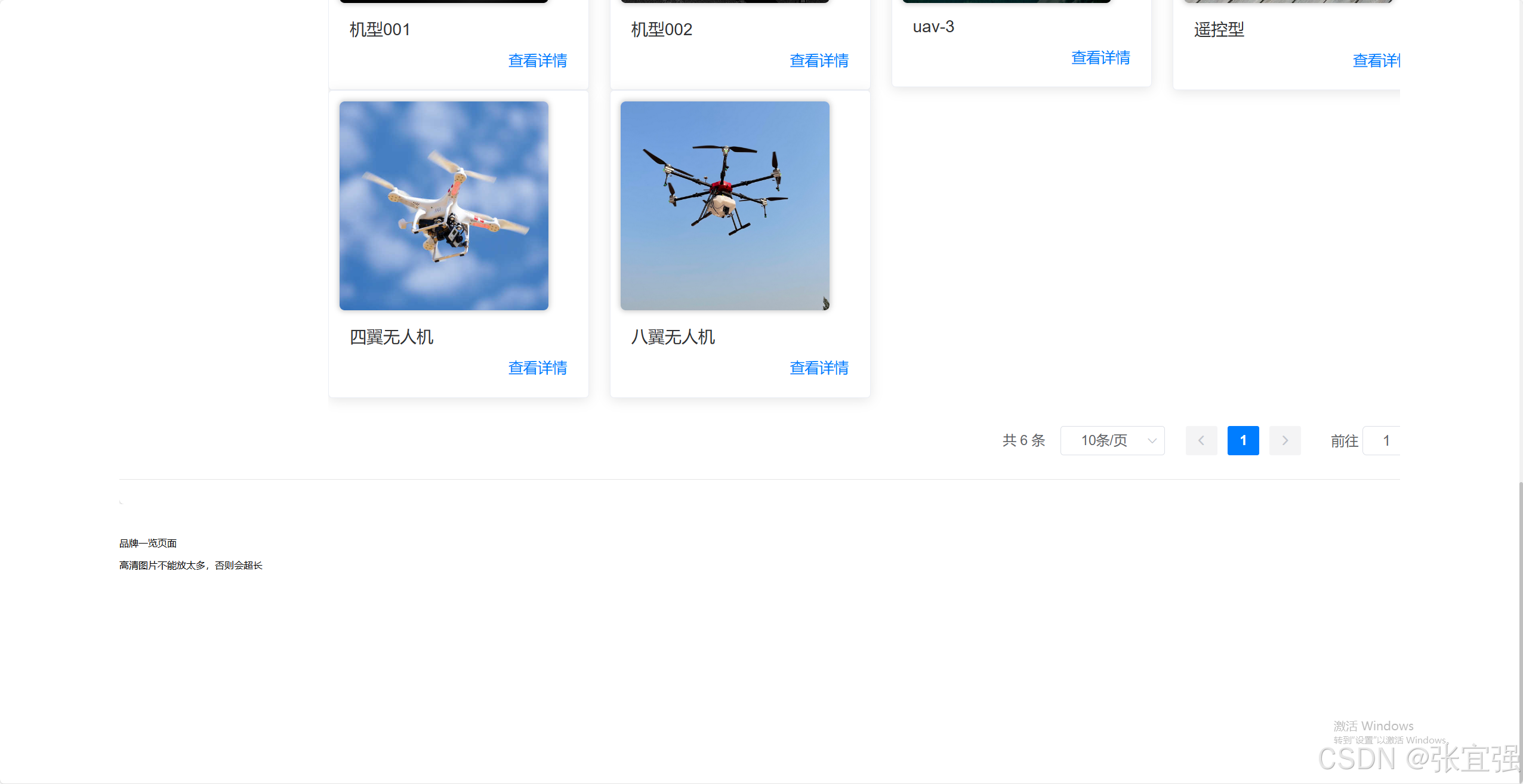View details of uav-3
The image size is (1523, 784).
click(1100, 57)
